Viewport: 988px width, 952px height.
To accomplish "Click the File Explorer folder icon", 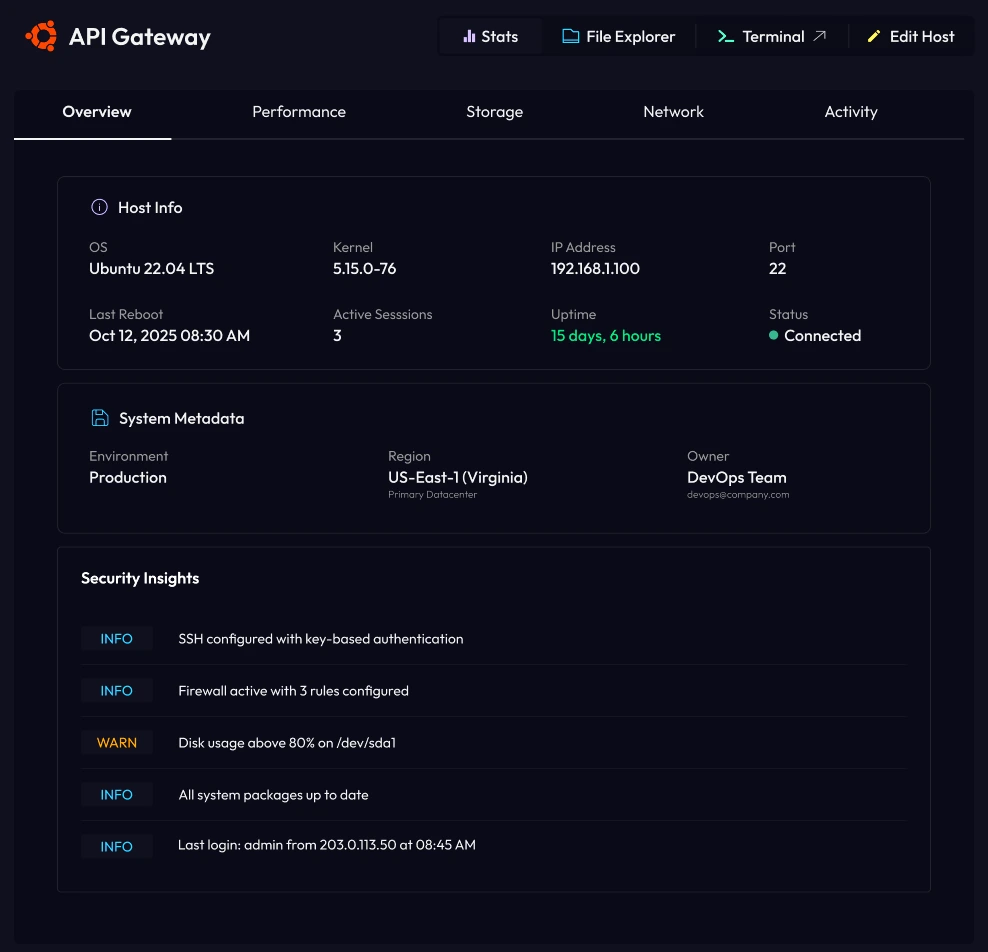I will point(570,37).
